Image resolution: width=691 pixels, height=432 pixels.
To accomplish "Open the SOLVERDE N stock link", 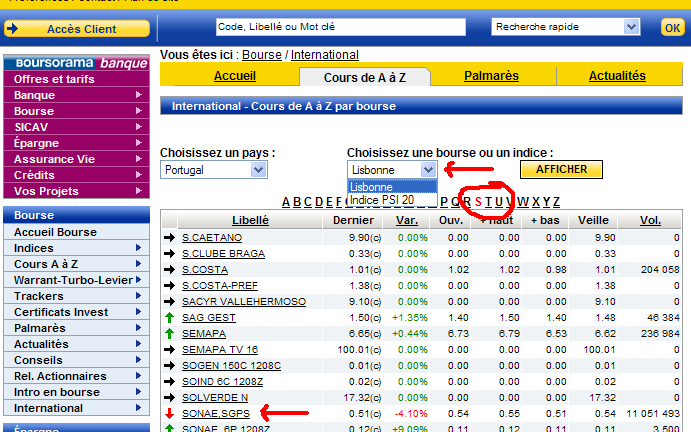I will [215, 398].
